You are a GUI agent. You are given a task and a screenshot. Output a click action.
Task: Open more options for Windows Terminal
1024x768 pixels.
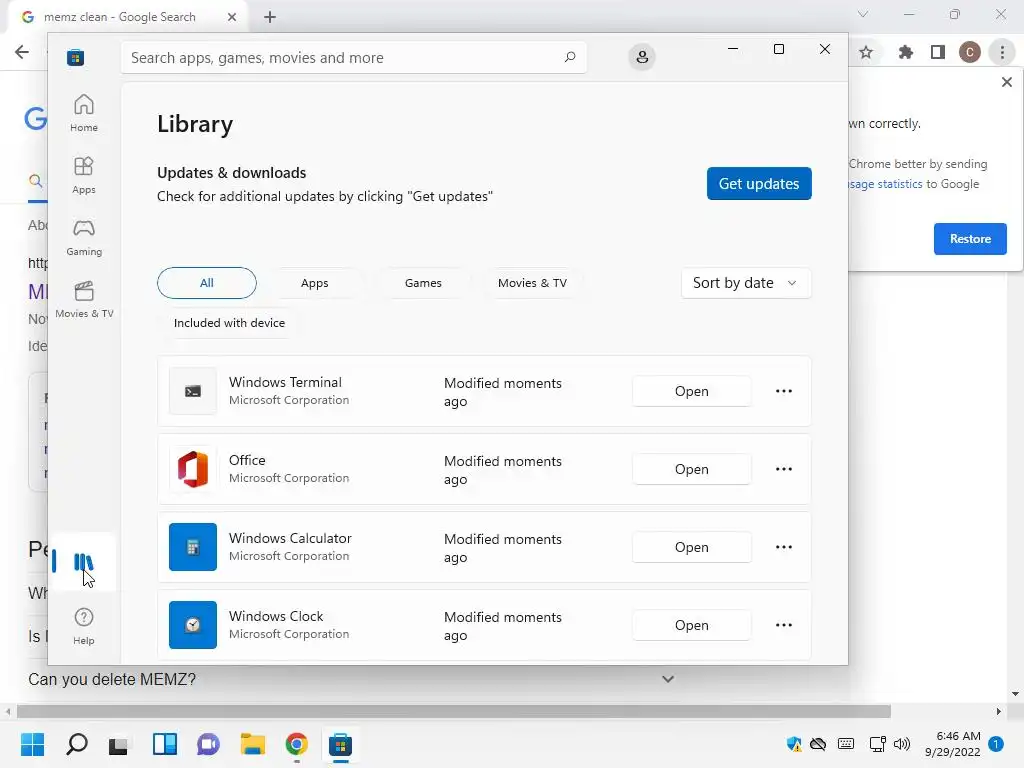click(784, 391)
